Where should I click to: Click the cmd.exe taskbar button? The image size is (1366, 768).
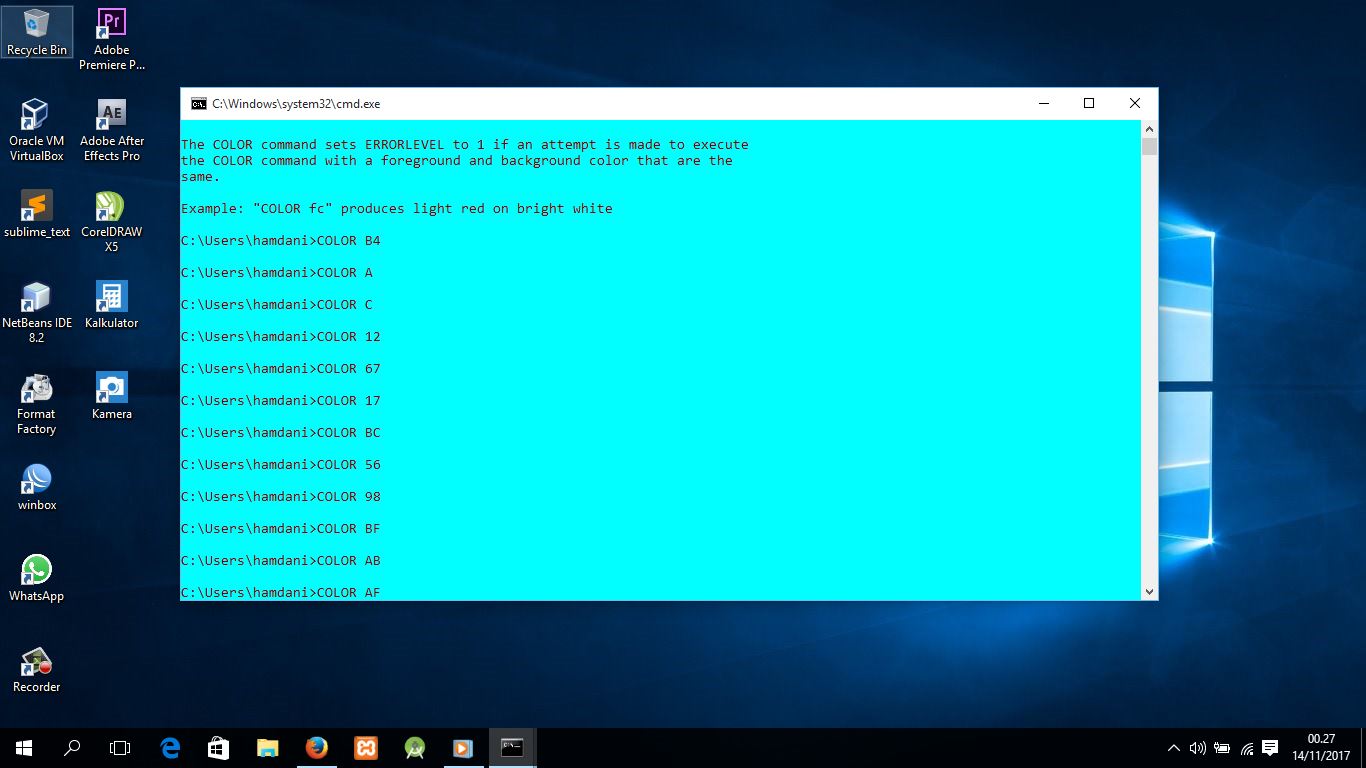pyautogui.click(x=512, y=748)
